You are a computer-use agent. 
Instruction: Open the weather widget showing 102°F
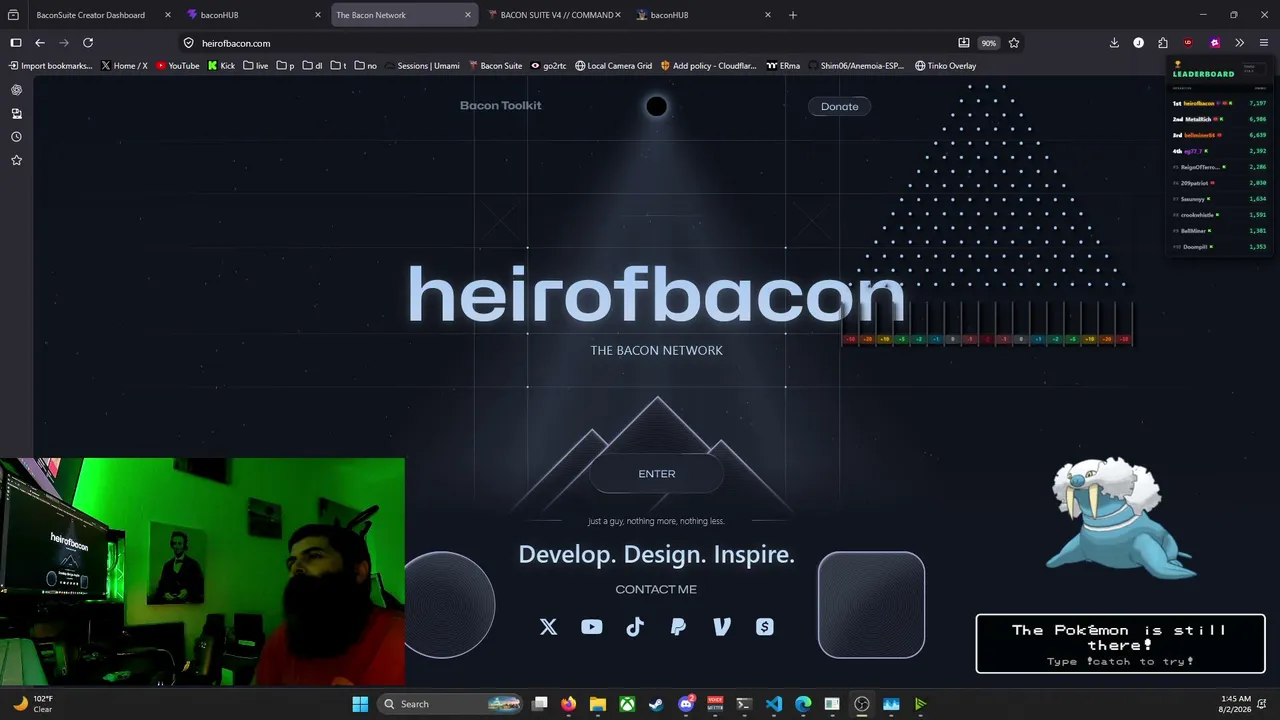pyautogui.click(x=32, y=704)
